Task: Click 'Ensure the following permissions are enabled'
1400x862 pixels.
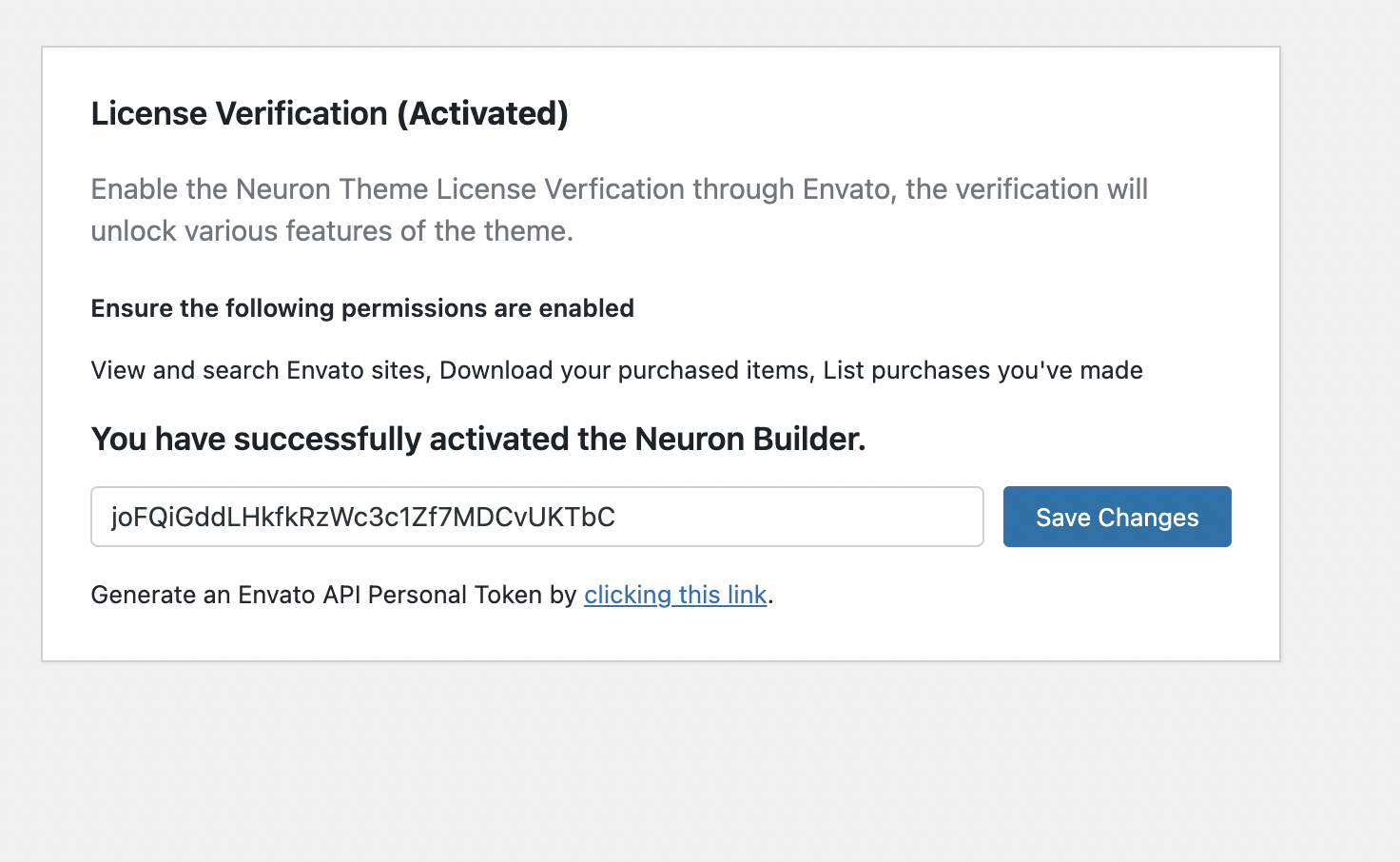Action: (362, 308)
